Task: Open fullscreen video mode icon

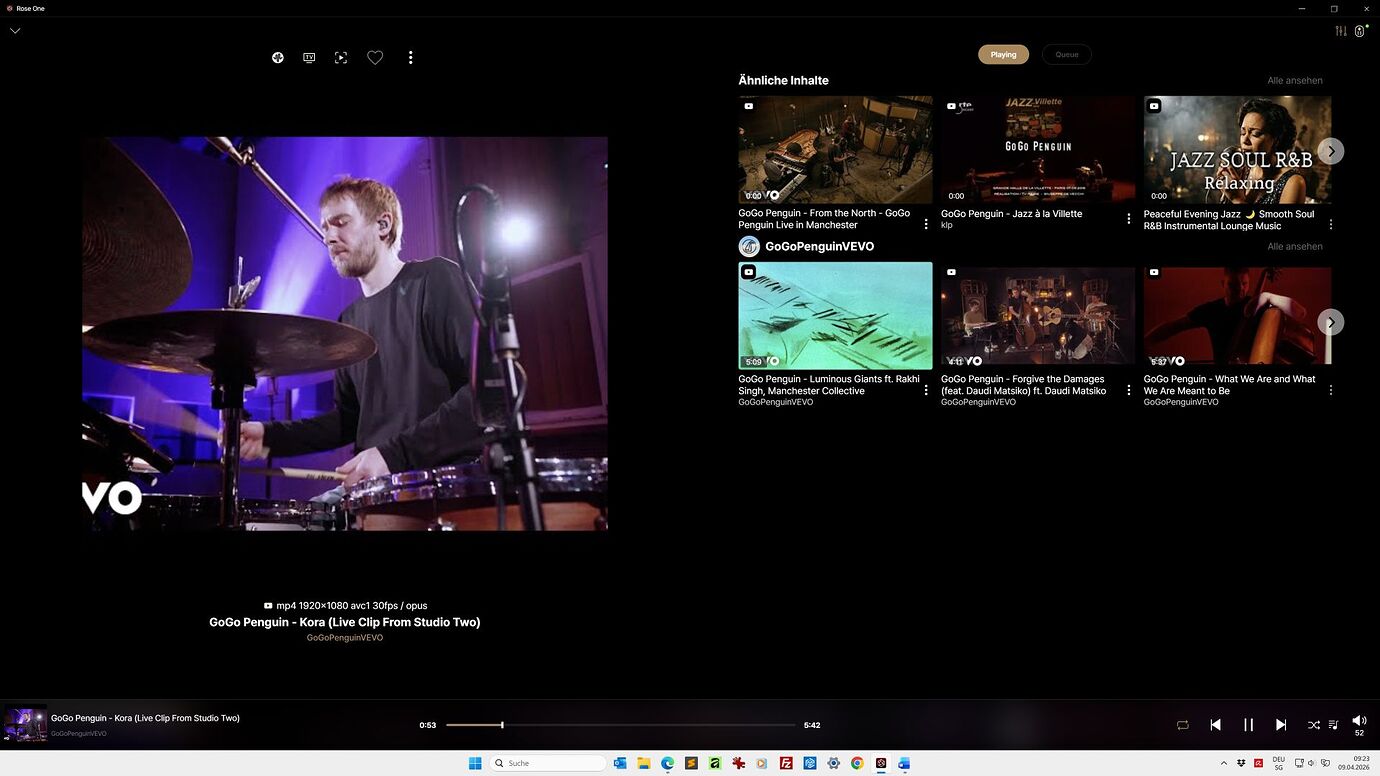Action: point(341,58)
